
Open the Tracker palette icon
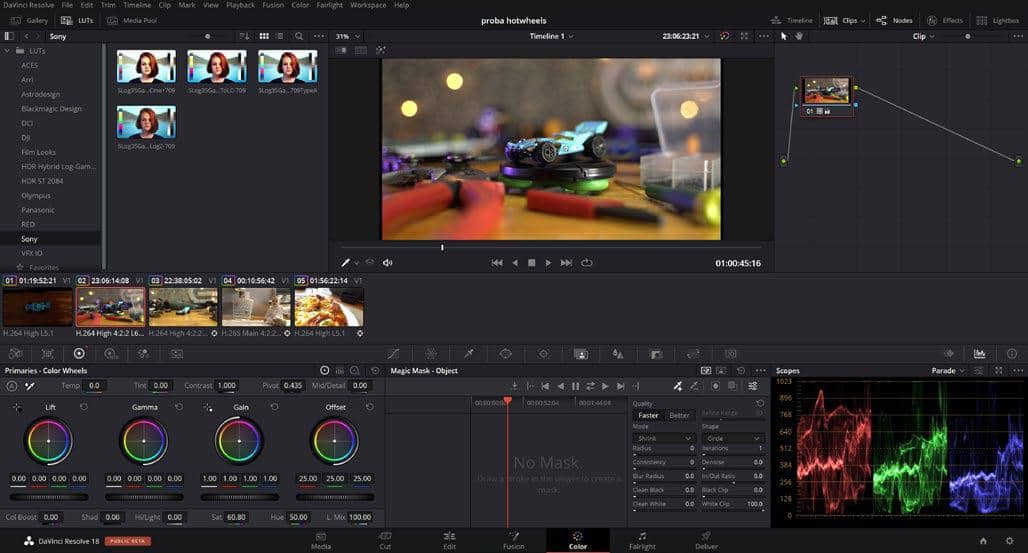point(543,354)
